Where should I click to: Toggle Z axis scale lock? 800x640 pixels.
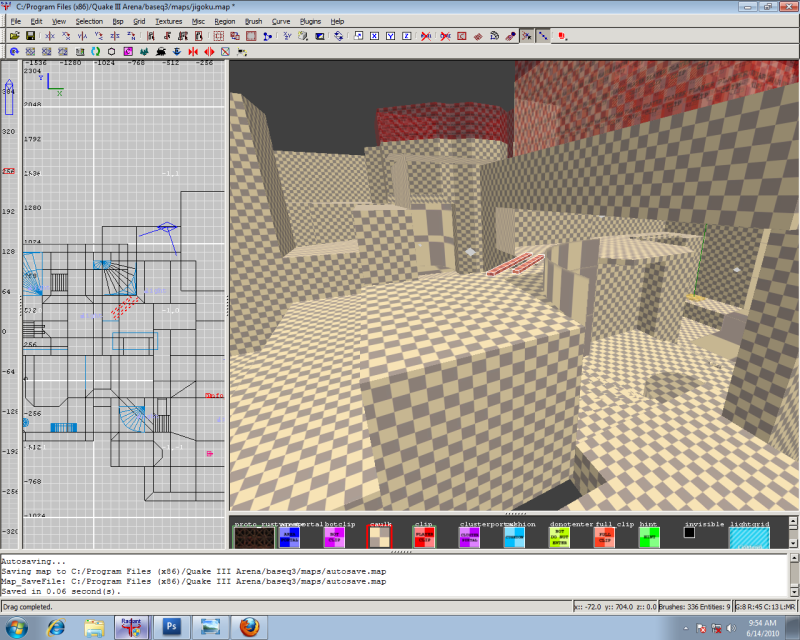[x=407, y=36]
